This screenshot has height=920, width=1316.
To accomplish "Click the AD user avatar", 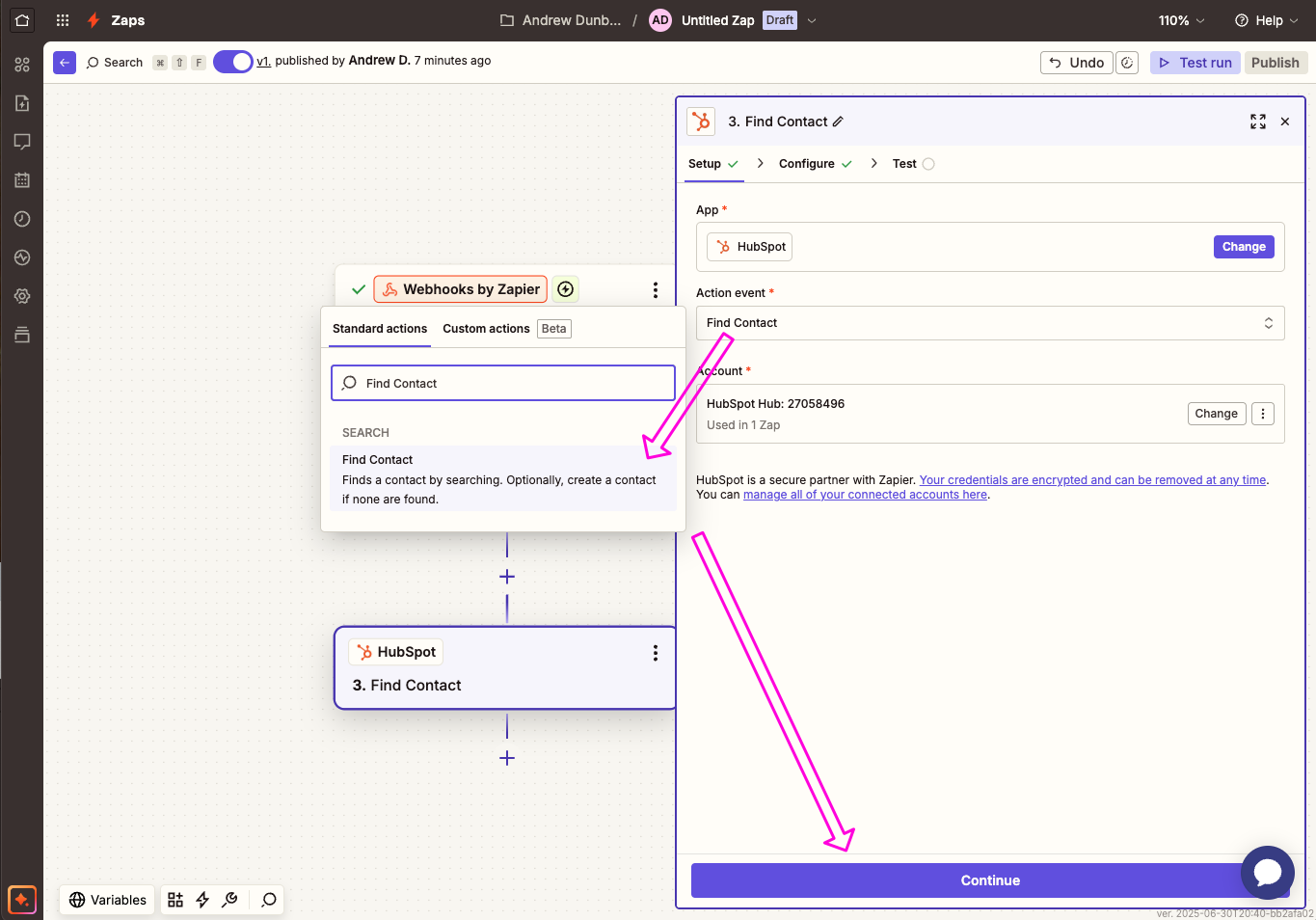I will (660, 20).
